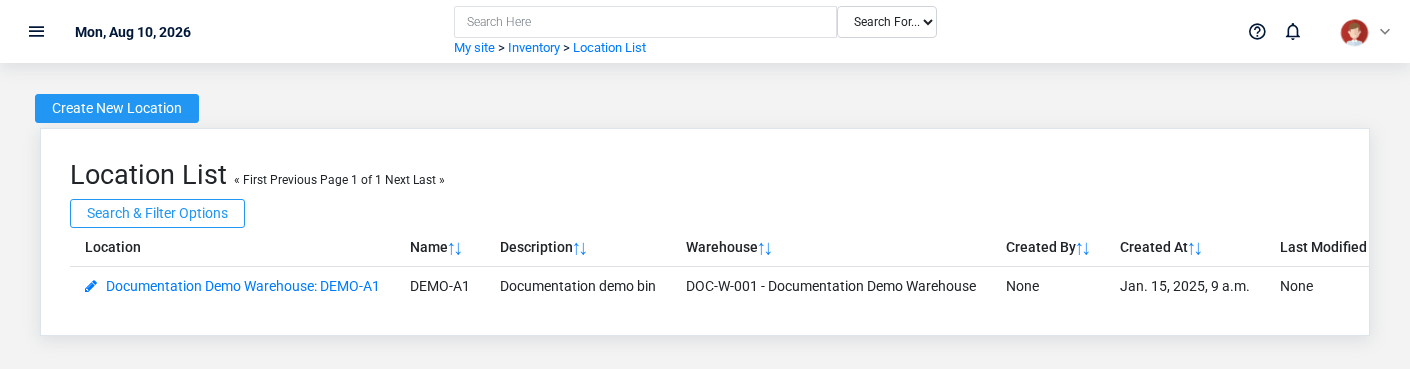Click the Last Modified column header

click(1323, 247)
